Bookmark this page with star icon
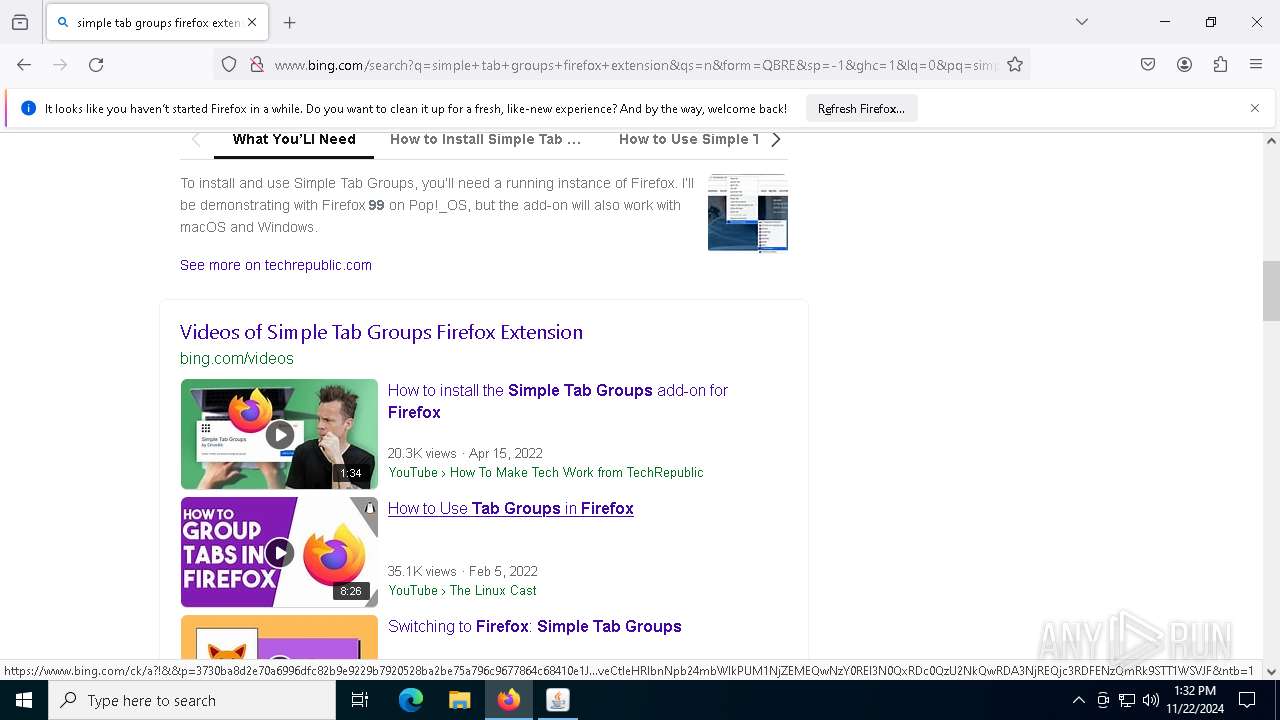The width and height of the screenshot is (1280, 720). (x=1015, y=65)
